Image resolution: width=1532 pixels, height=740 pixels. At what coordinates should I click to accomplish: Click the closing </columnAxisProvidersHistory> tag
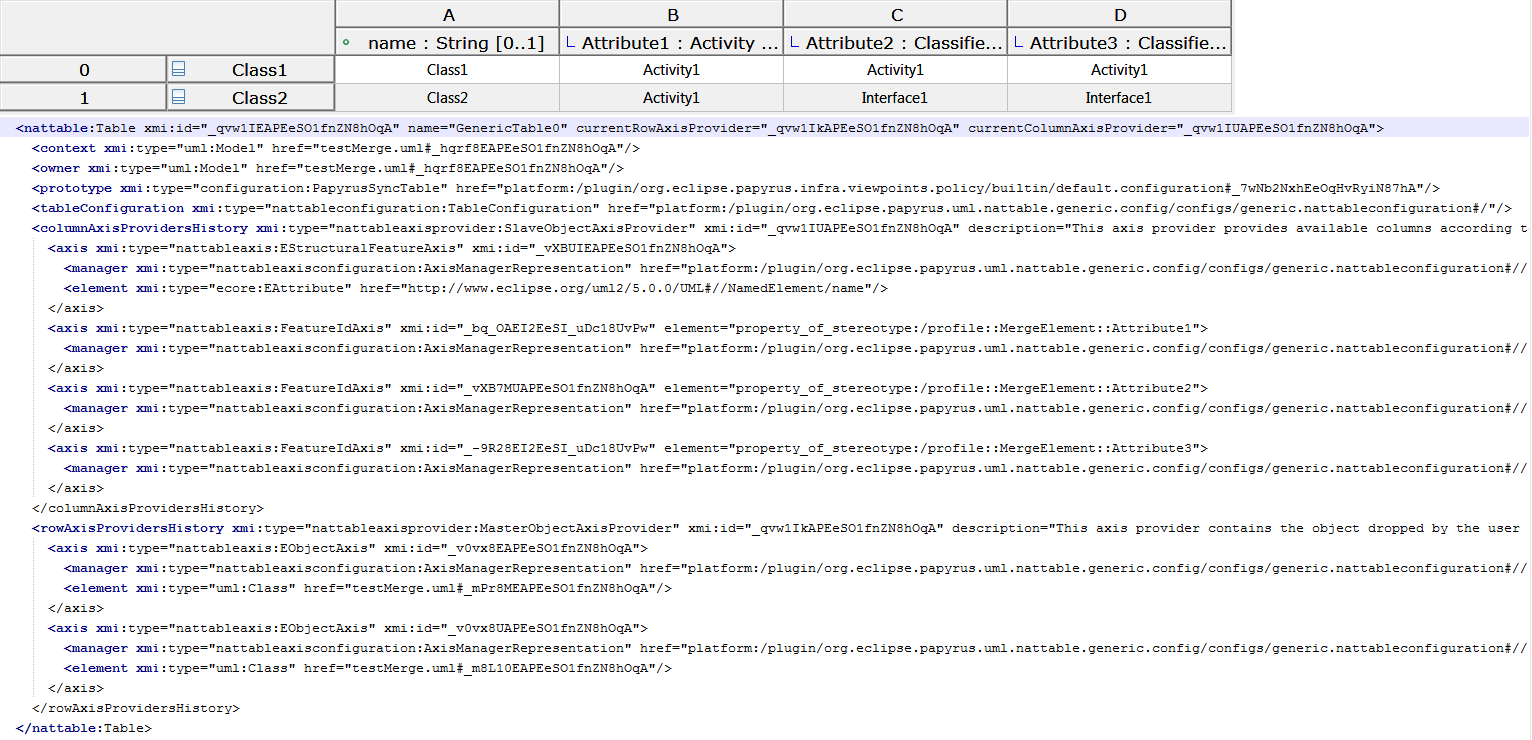(x=148, y=508)
